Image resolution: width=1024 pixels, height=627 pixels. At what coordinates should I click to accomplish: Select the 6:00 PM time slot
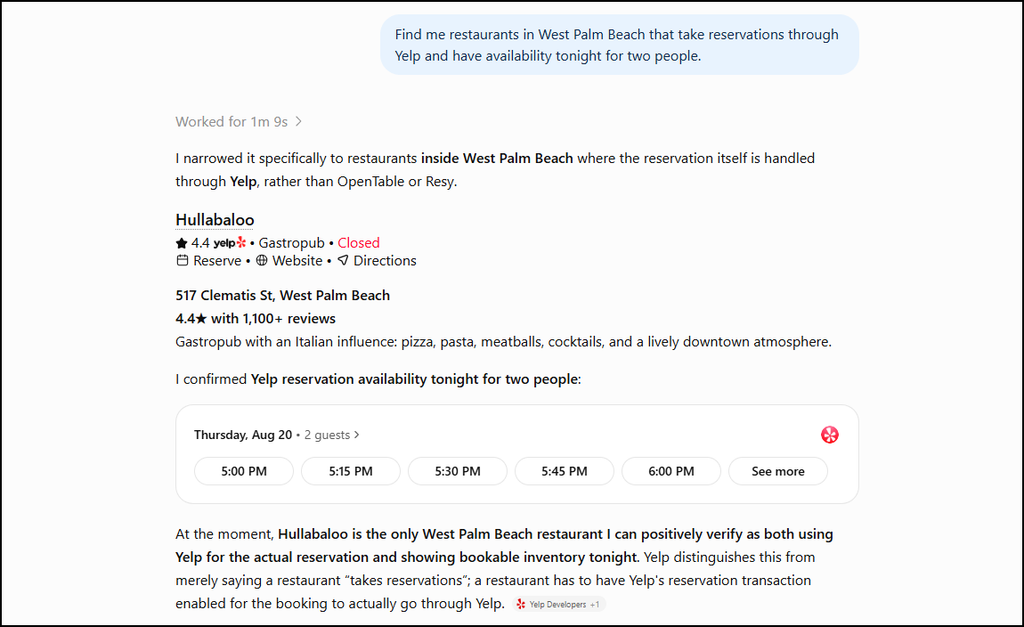671,472
